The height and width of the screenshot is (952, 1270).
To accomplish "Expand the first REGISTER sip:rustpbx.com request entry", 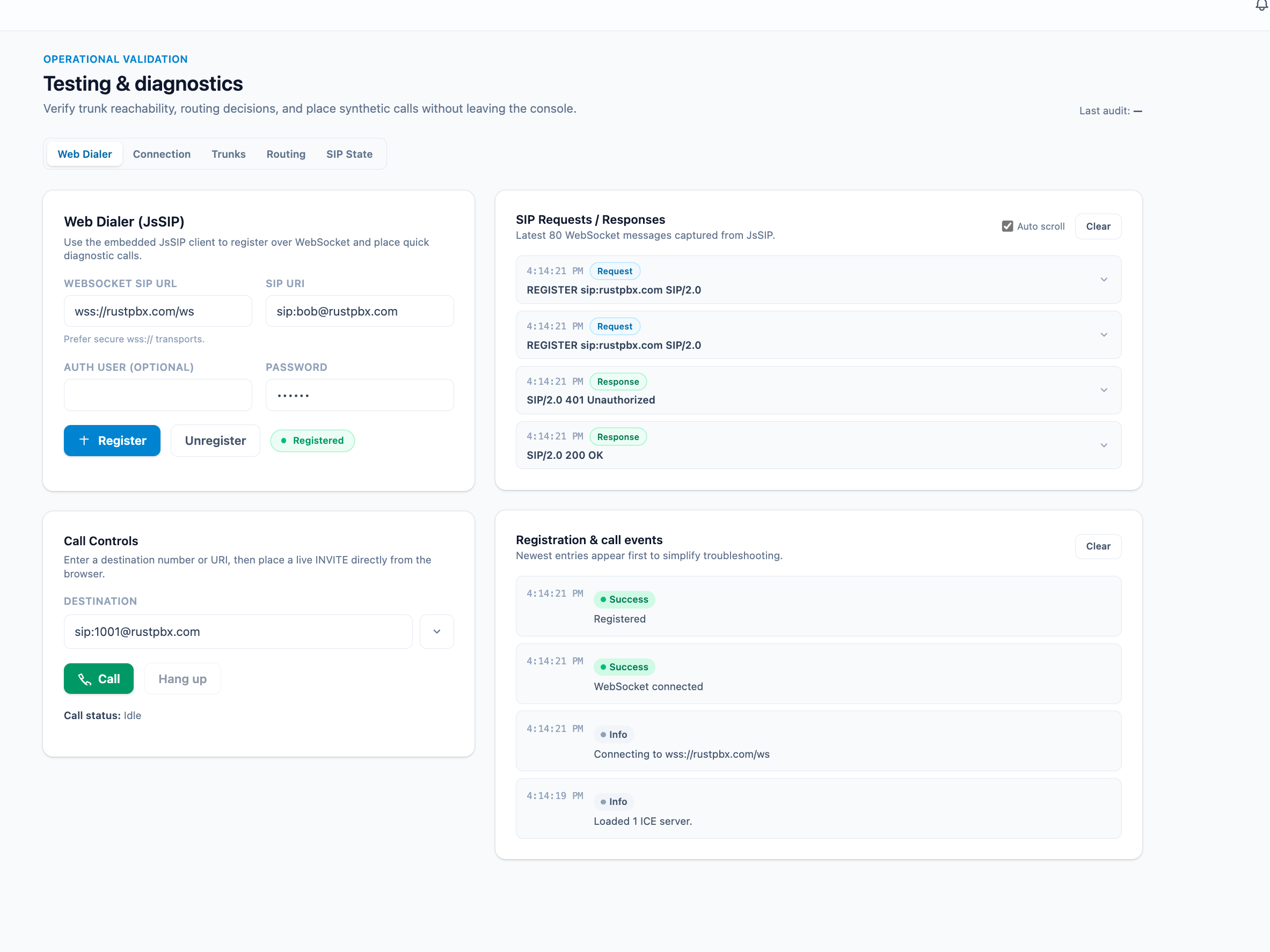I will [1104, 279].
